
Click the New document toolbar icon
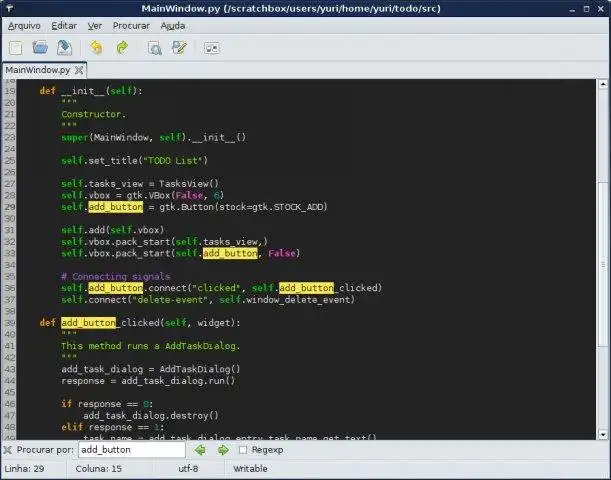[x=16, y=47]
